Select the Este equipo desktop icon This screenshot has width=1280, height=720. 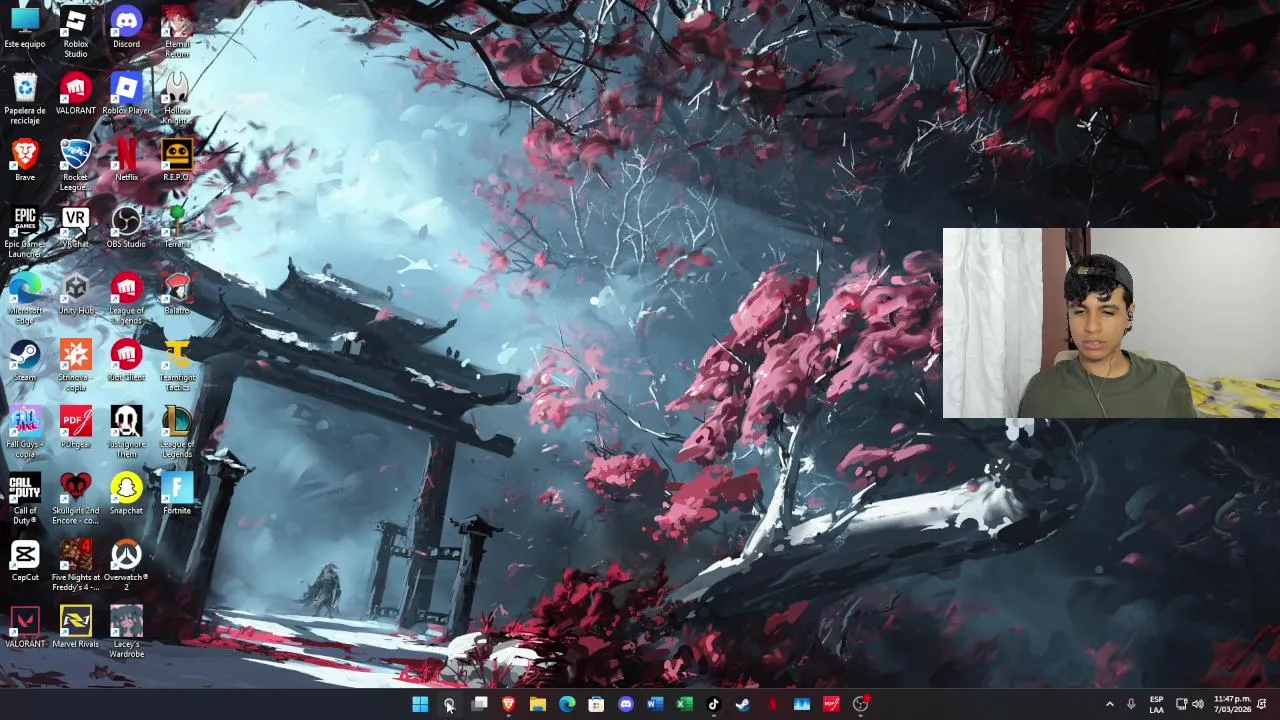25,28
